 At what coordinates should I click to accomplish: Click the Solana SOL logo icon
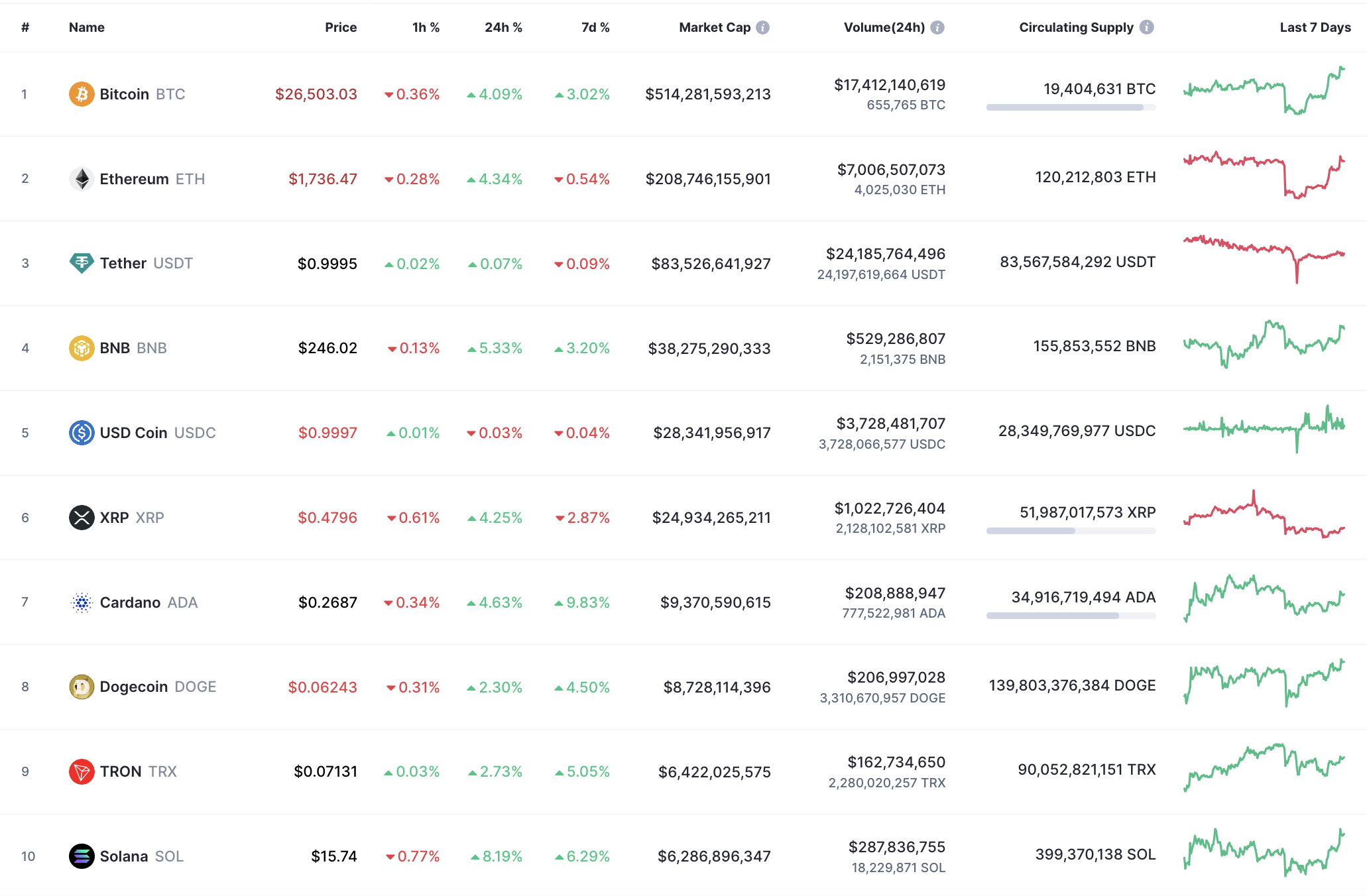click(x=81, y=856)
